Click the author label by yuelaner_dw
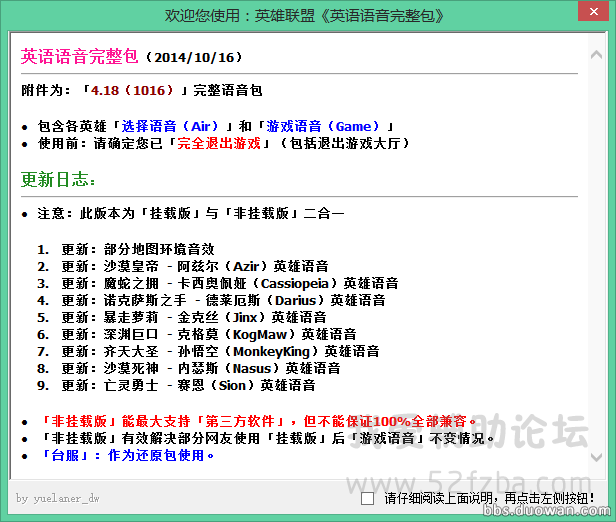 (58, 497)
